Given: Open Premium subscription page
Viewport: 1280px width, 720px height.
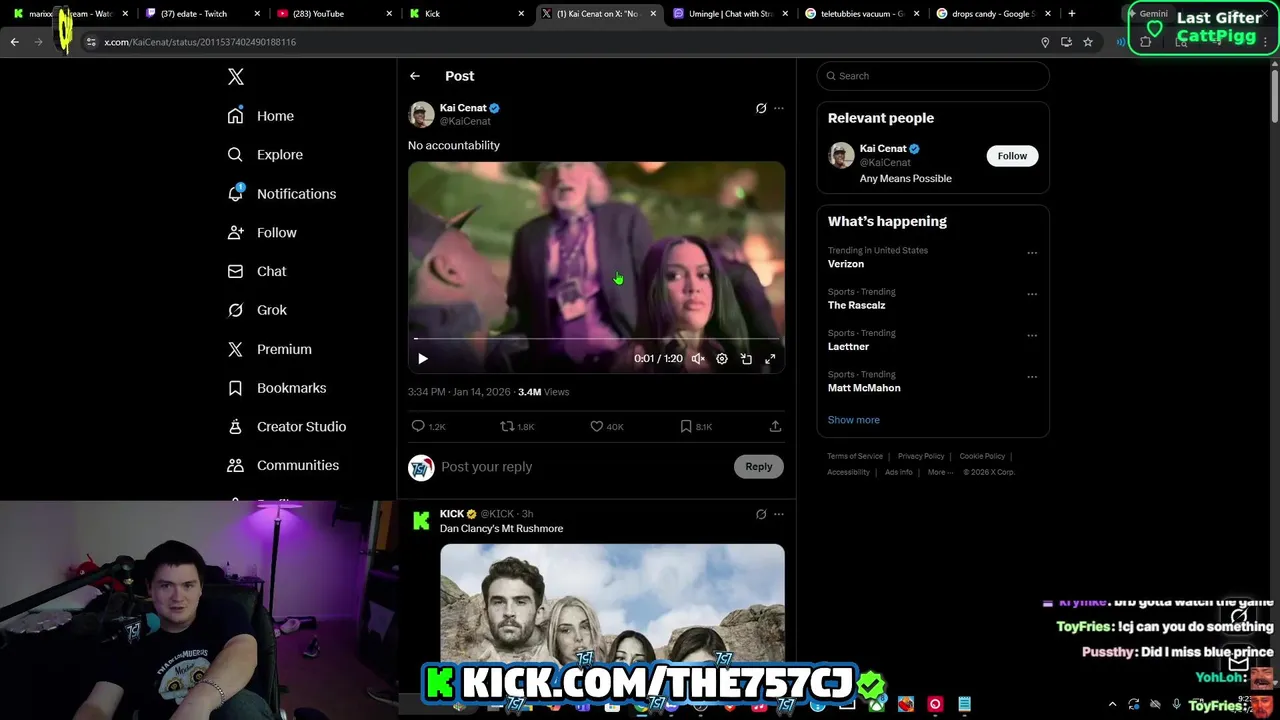Looking at the screenshot, I should click(x=270, y=349).
